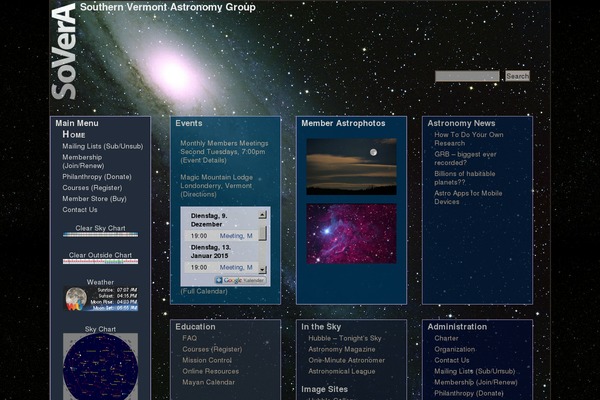
Task: Click the Member Astrophotos heading
Action: pos(343,123)
